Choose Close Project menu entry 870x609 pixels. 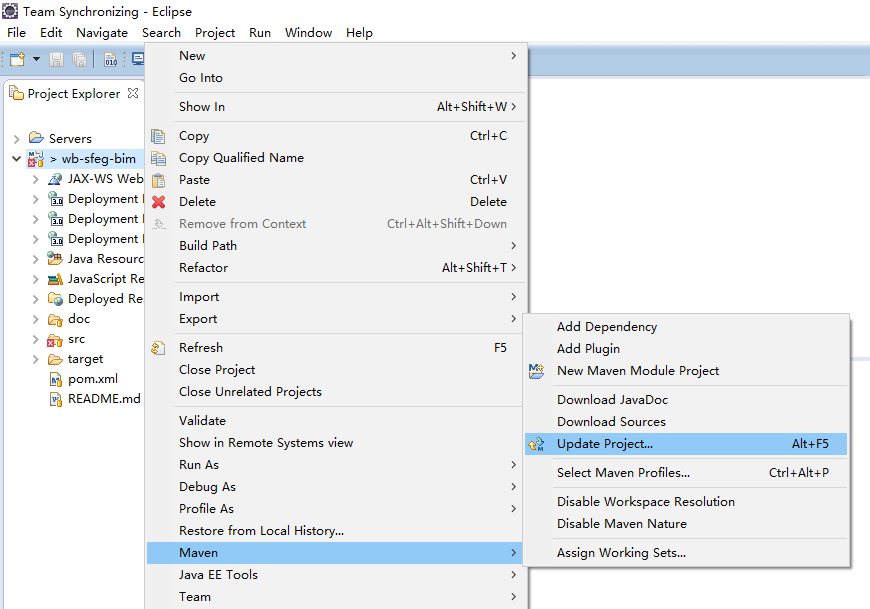point(335,370)
